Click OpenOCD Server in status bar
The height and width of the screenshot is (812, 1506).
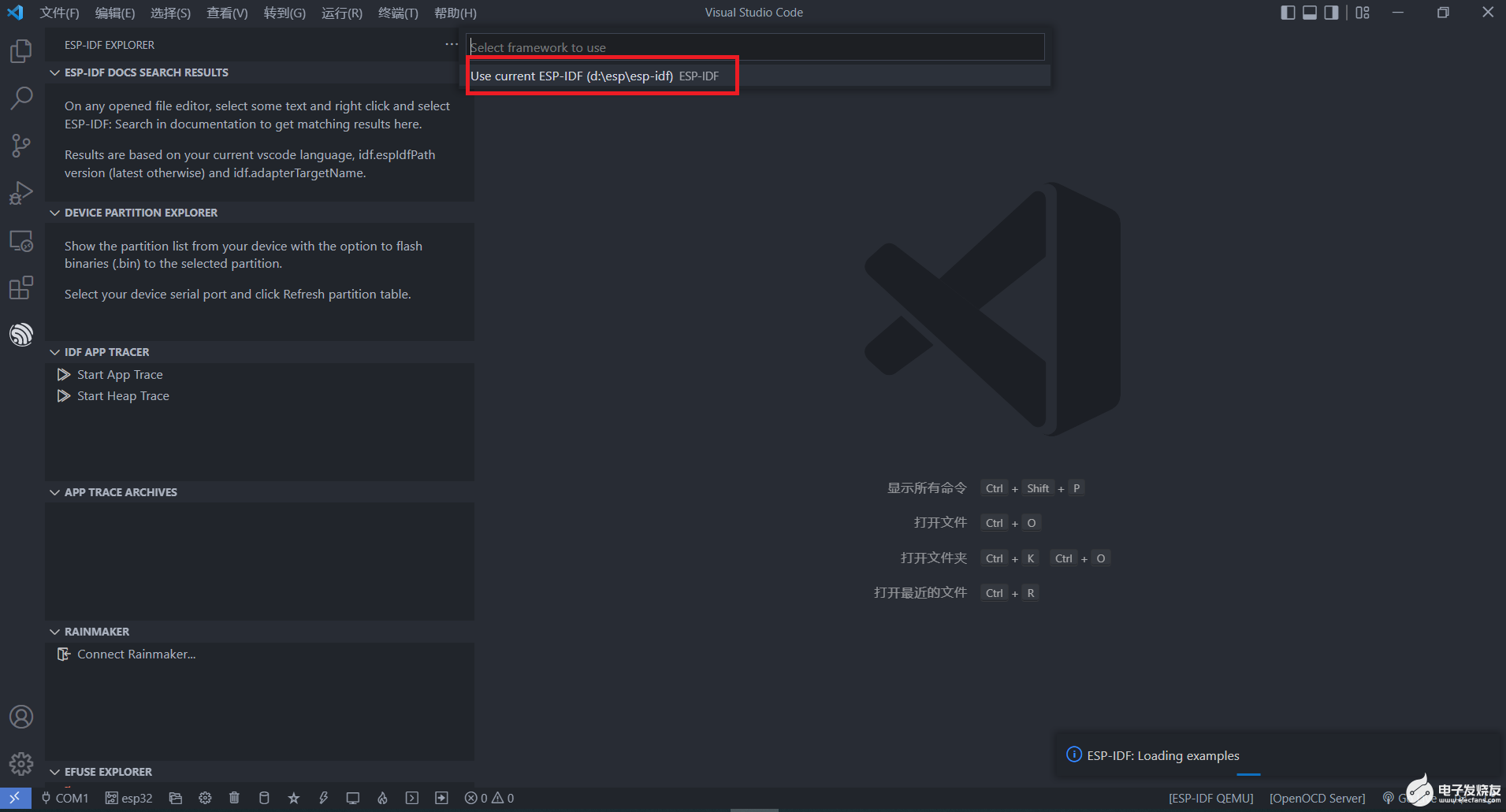click(x=1317, y=798)
